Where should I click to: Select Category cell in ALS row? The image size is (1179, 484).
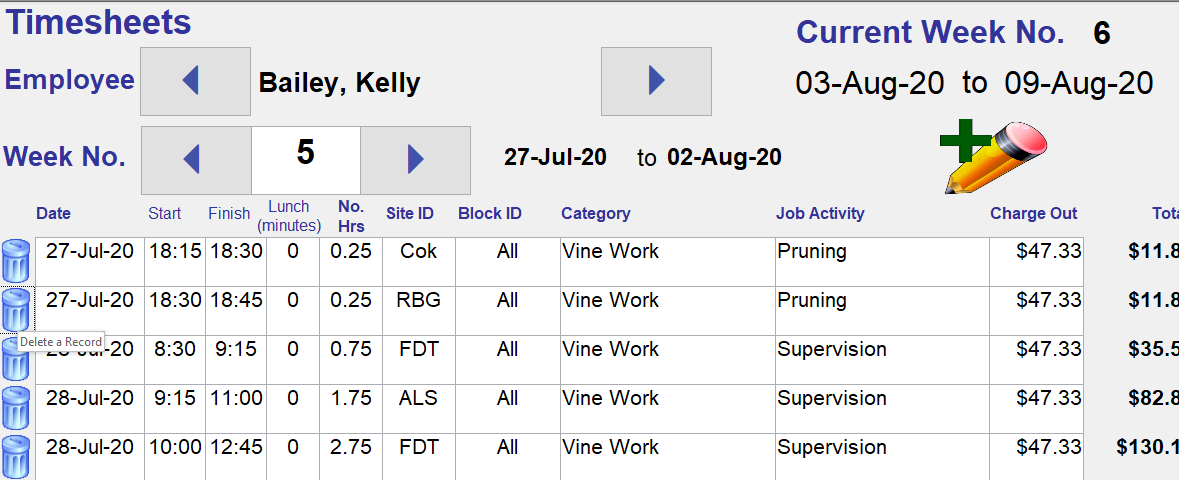coord(666,399)
